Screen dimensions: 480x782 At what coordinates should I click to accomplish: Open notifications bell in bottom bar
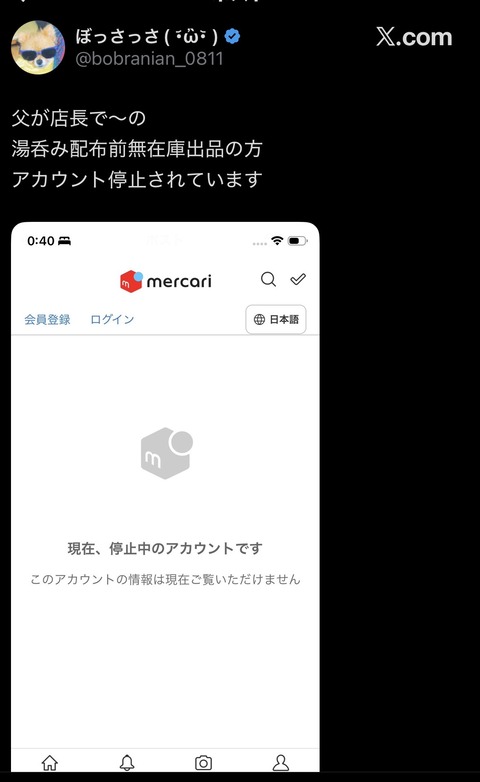[x=127, y=763]
